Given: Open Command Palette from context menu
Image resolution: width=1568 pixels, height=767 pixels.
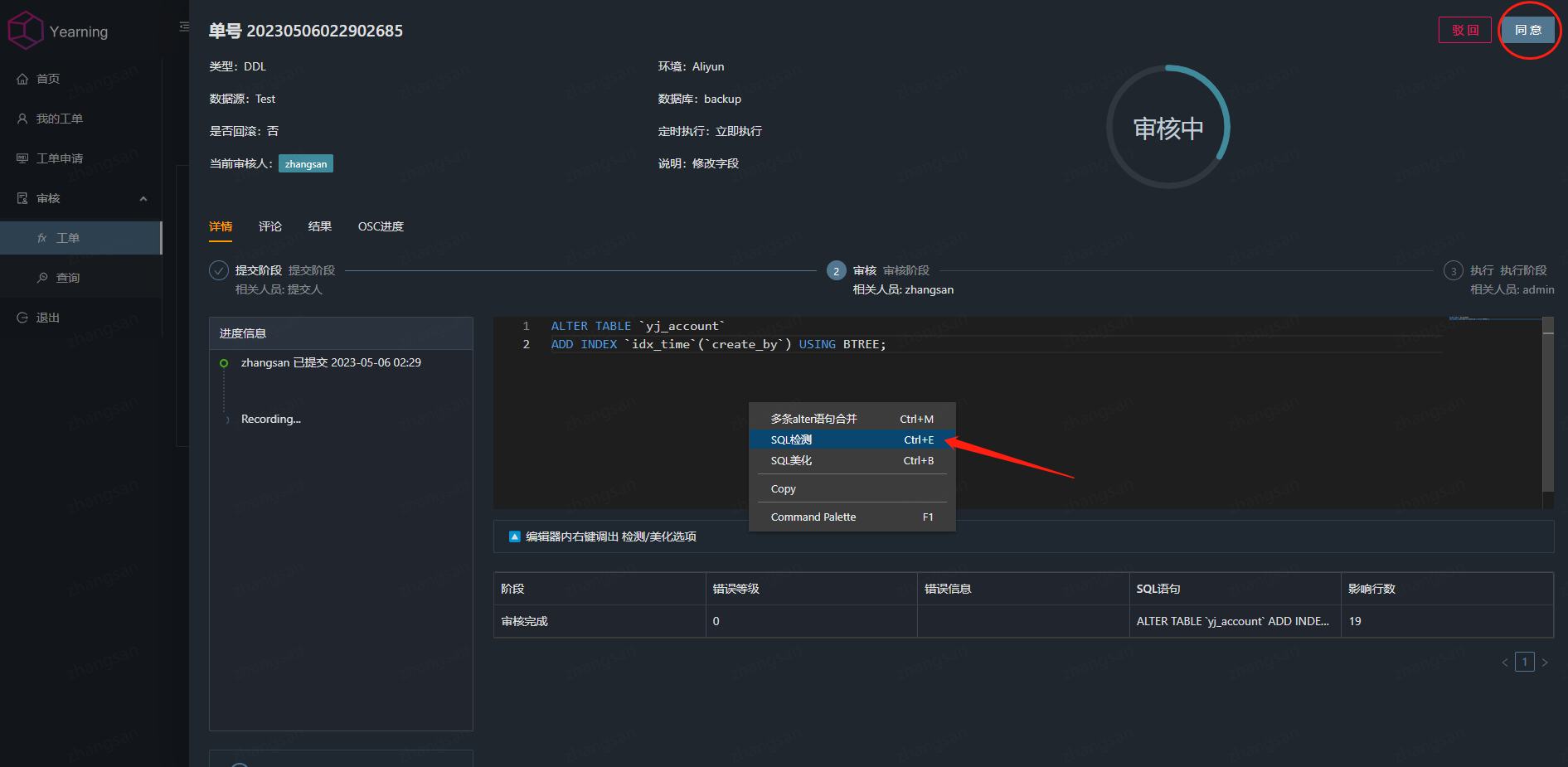Looking at the screenshot, I should 852,517.
